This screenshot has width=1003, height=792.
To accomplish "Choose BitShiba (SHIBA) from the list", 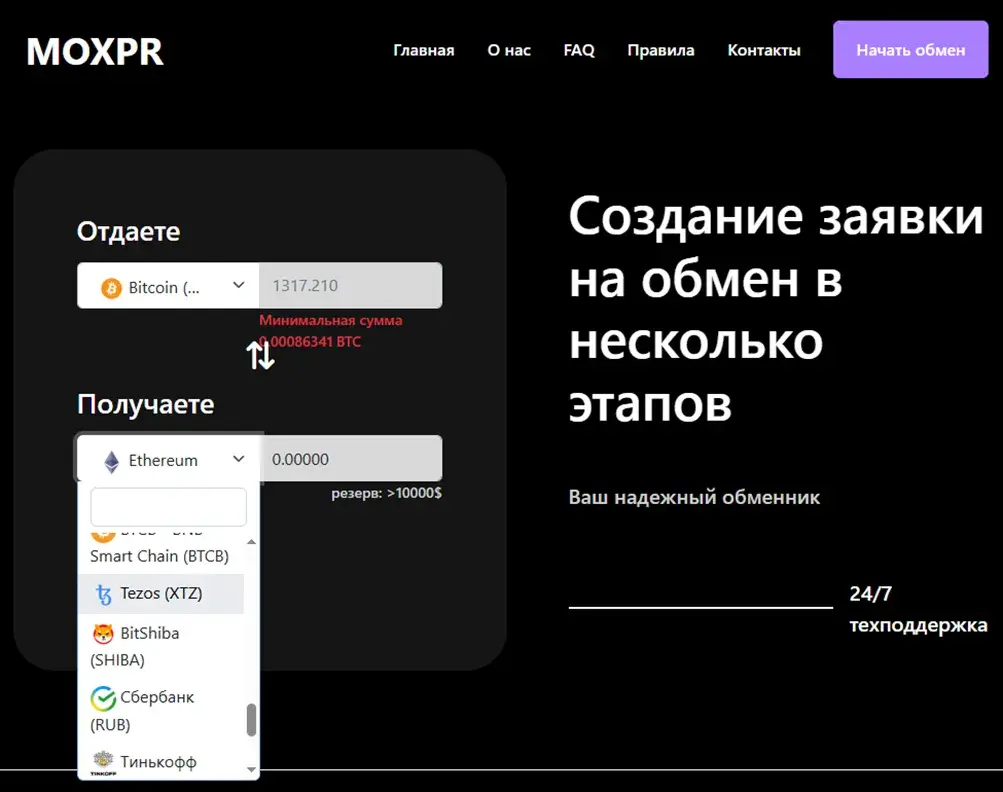I will [161, 646].
